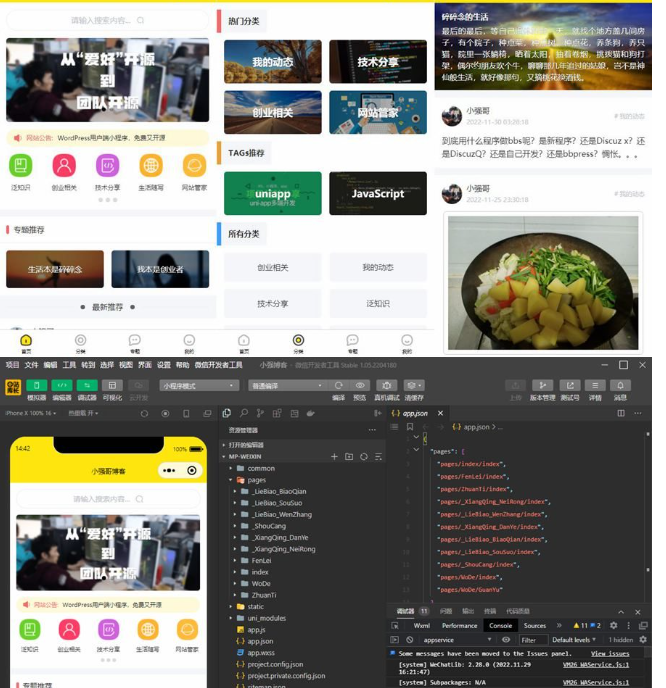Click the 创业相关 button under 所有分类
The image size is (666, 688).
pyautogui.click(x=272, y=267)
